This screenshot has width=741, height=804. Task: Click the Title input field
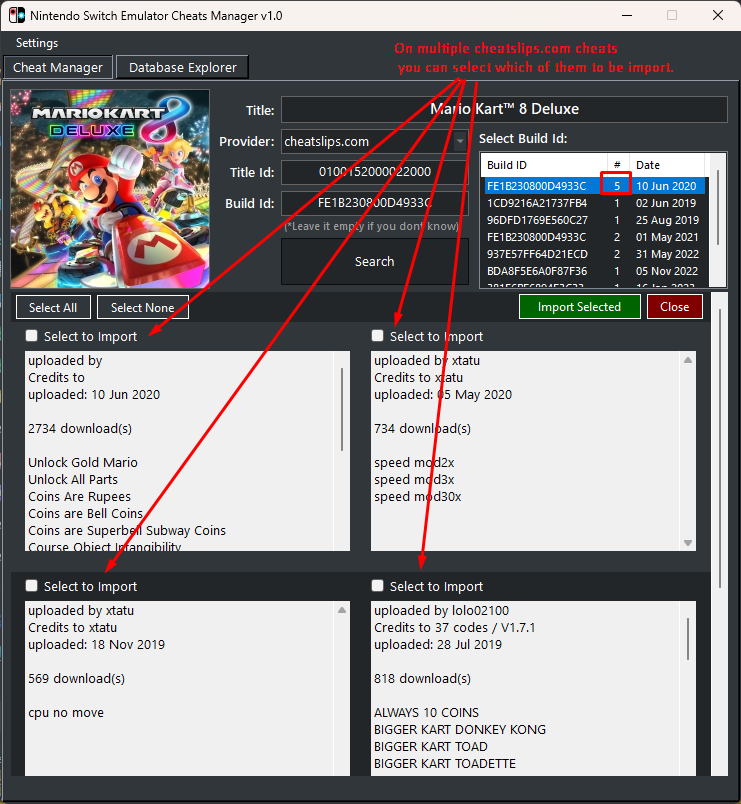pos(504,109)
